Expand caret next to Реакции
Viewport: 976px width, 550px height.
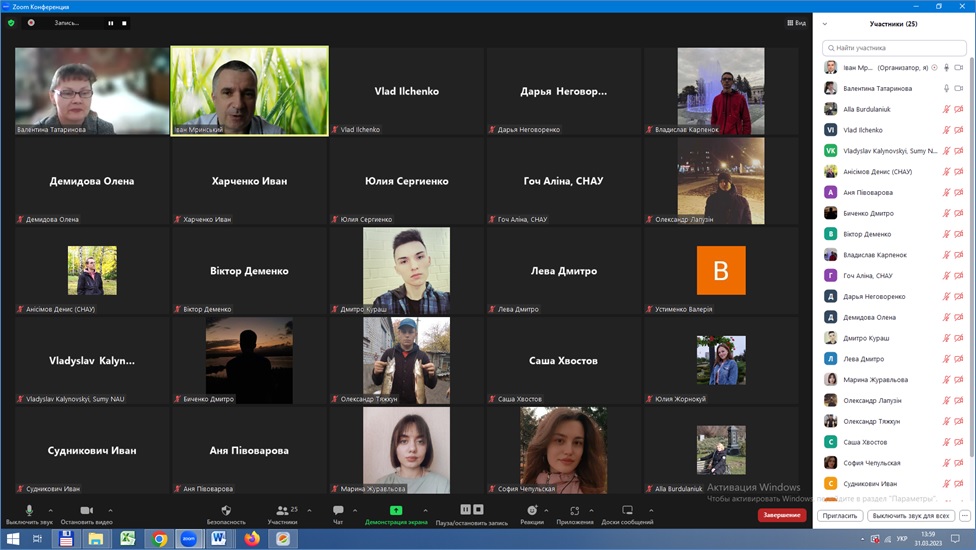click(x=547, y=510)
